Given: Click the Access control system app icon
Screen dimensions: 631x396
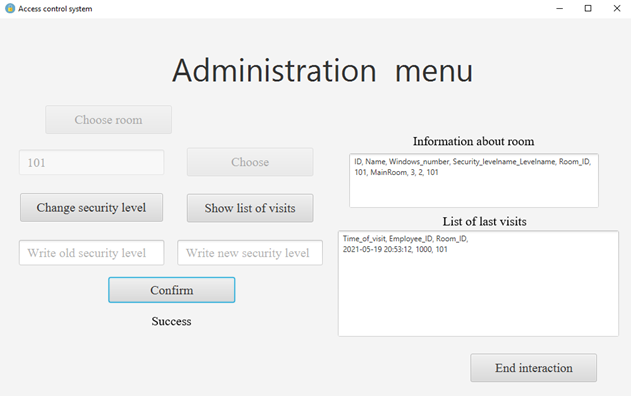Looking at the screenshot, I should (10, 8).
